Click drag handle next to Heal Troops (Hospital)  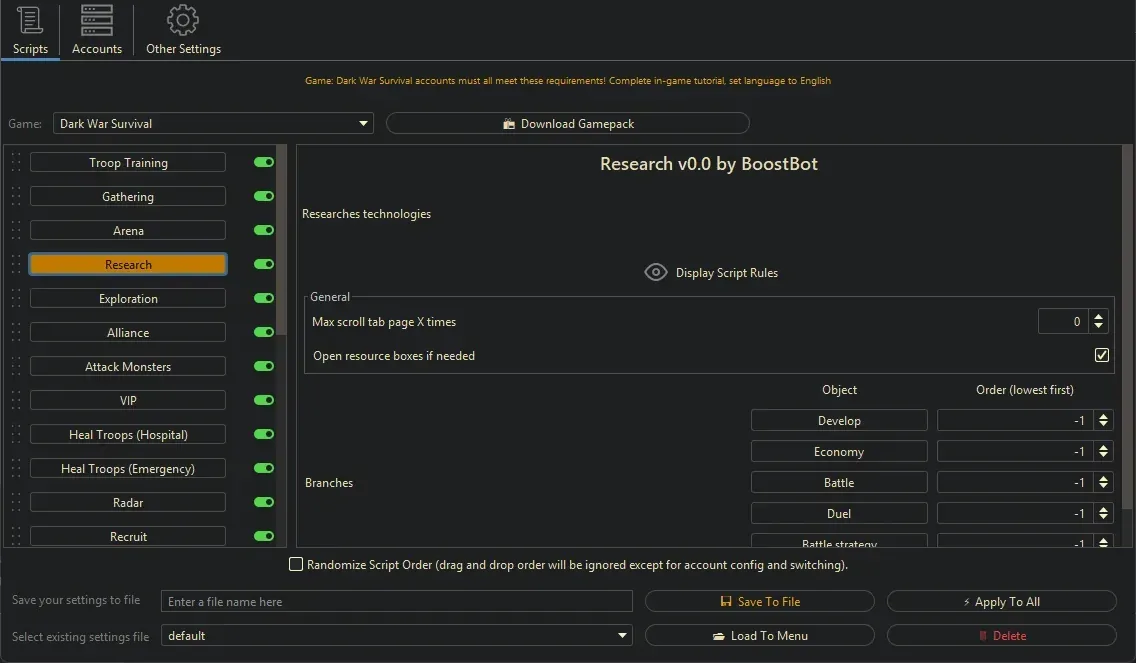[x=16, y=435]
